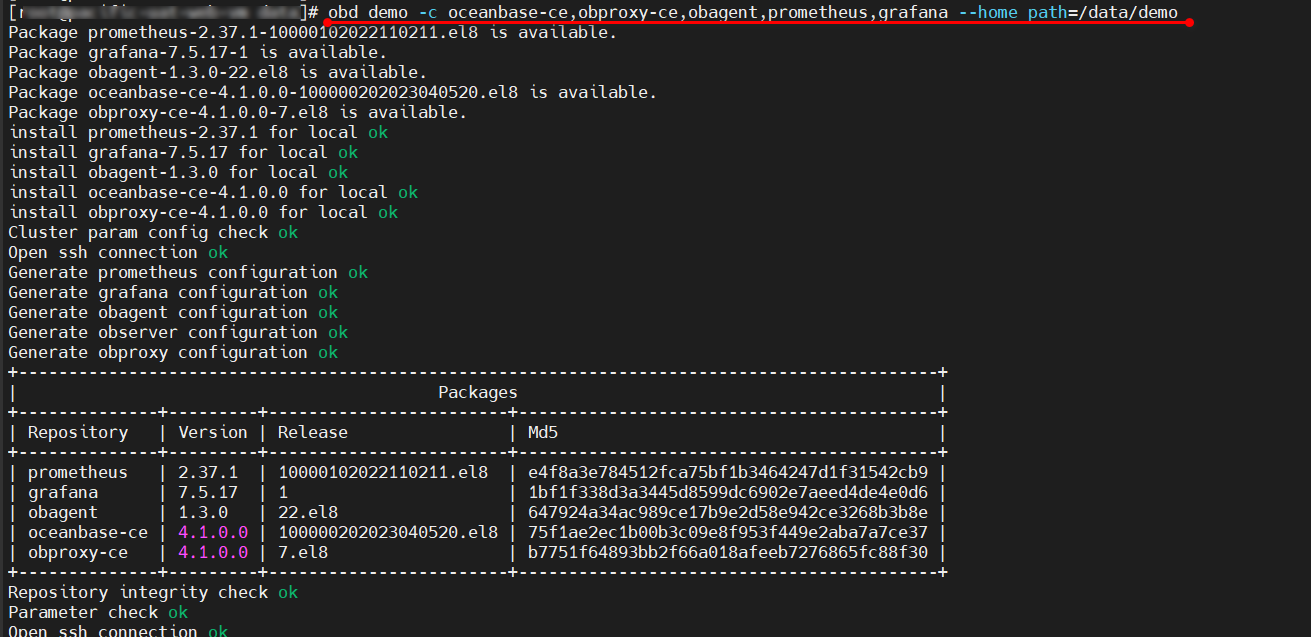Click "Repository integrity check" line

(x=152, y=592)
